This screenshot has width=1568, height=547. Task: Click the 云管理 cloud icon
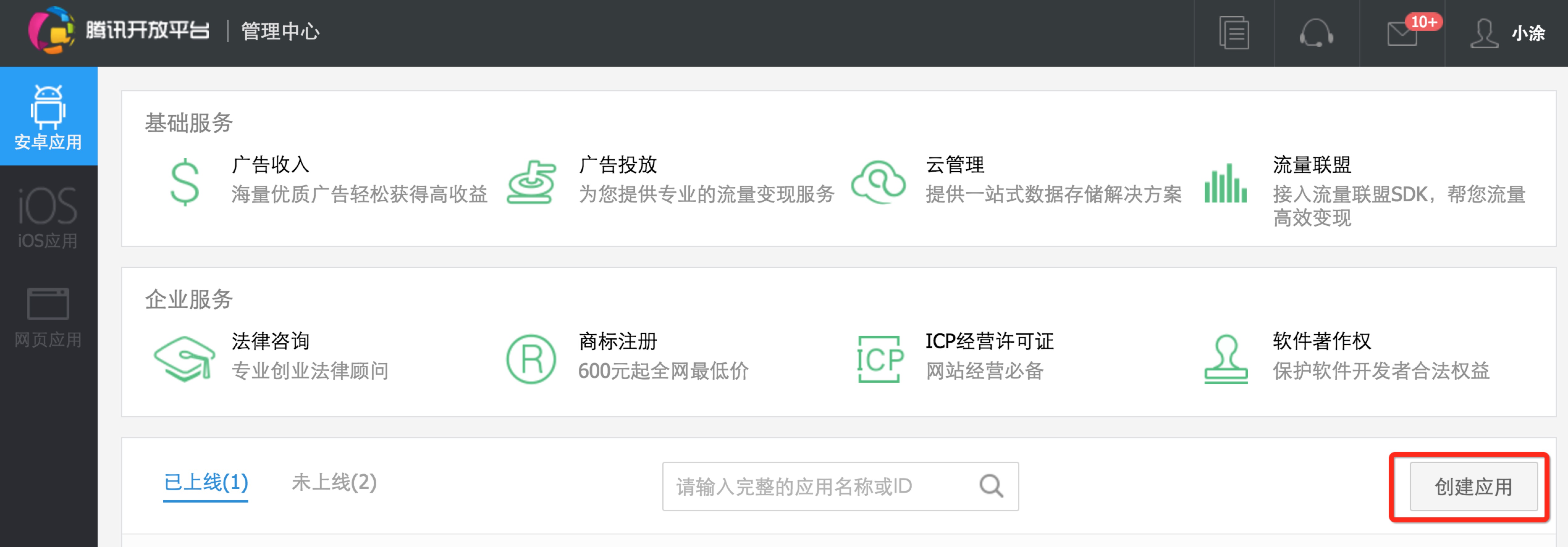click(878, 182)
